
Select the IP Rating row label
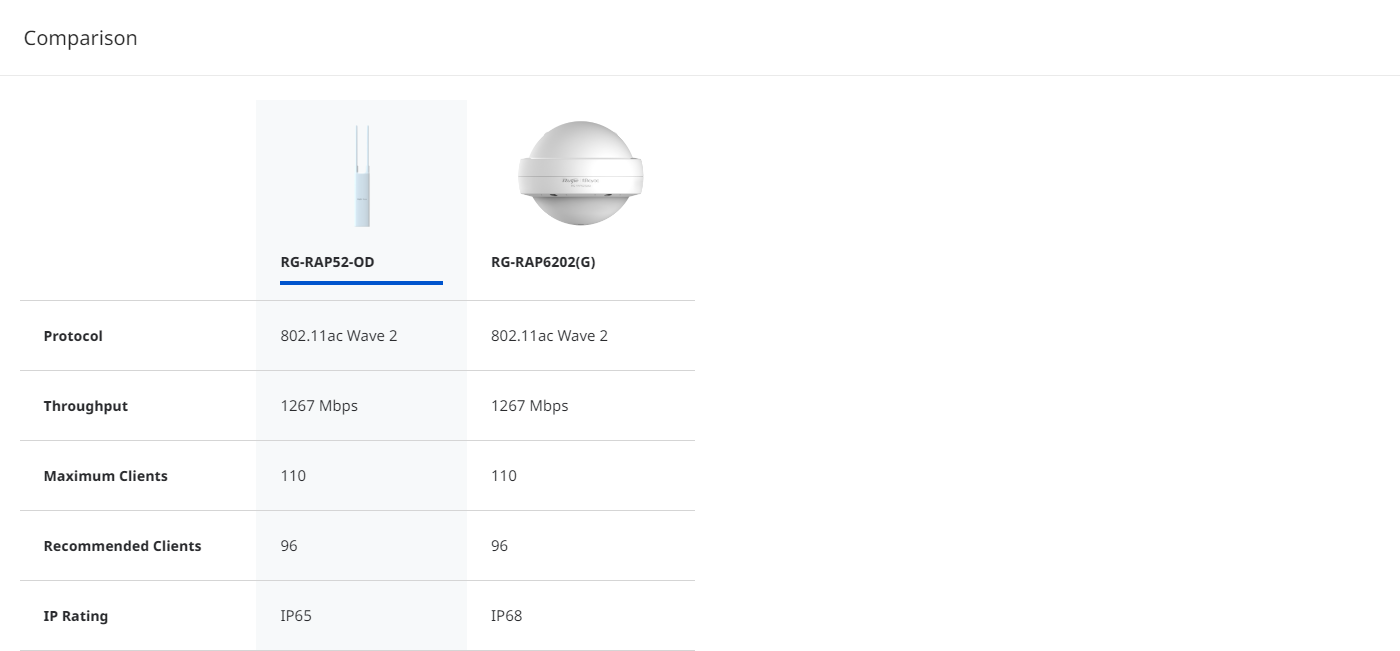tap(76, 616)
